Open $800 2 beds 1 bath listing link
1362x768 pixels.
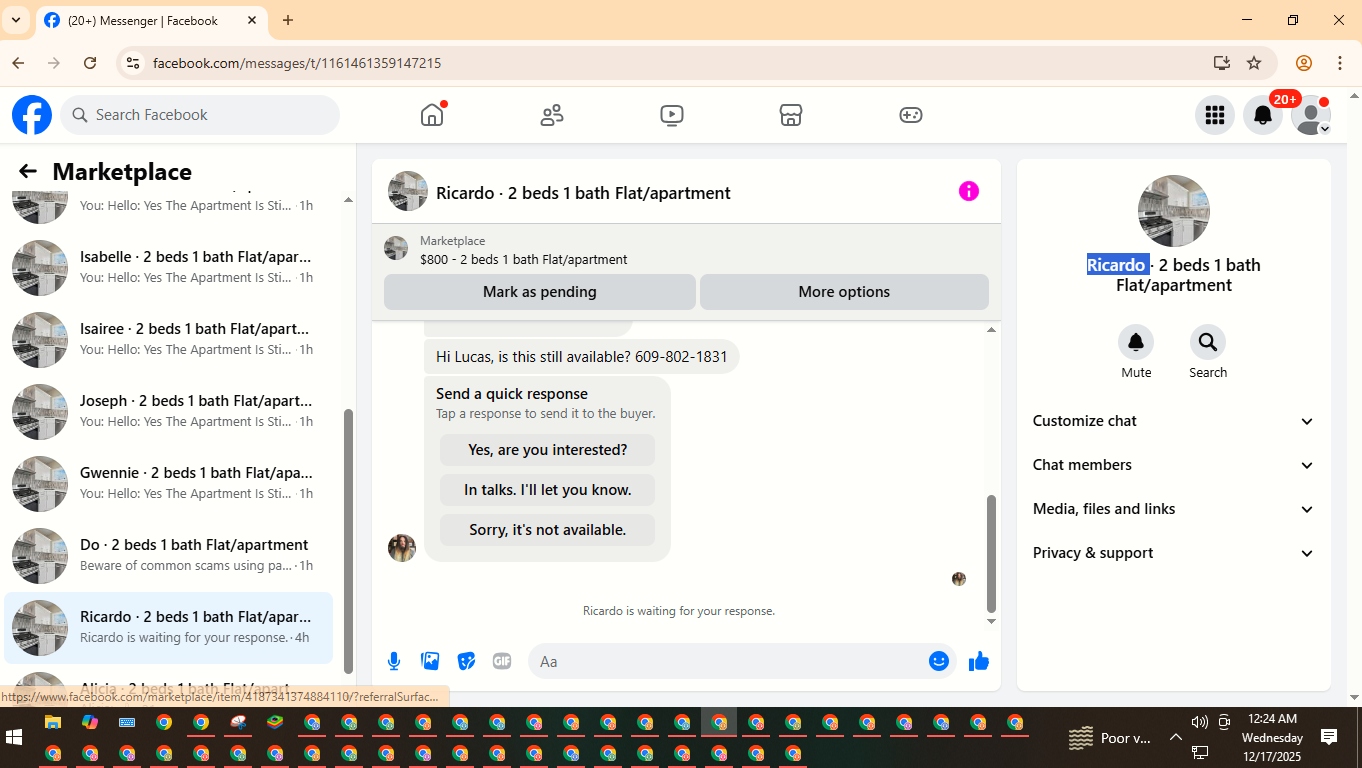click(524, 259)
